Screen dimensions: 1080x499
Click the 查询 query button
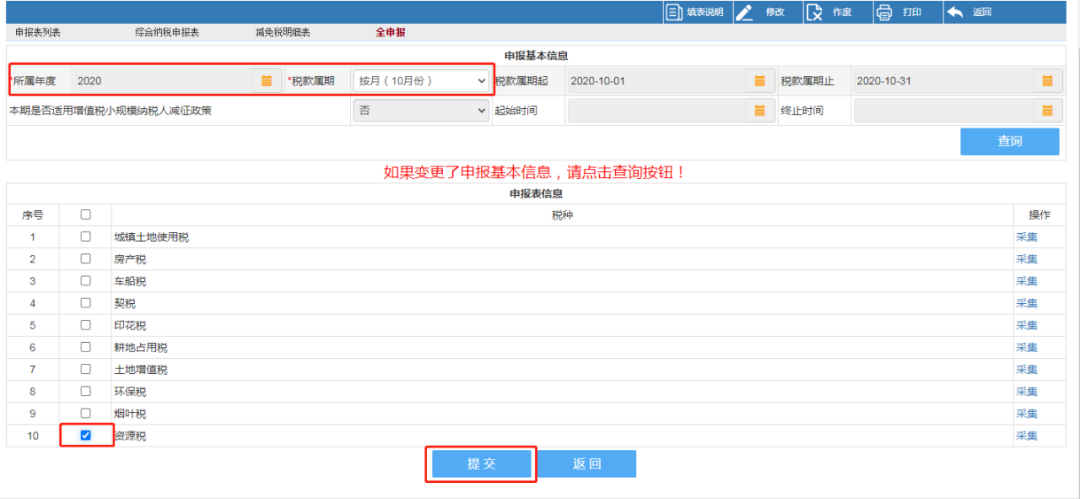pos(1009,141)
